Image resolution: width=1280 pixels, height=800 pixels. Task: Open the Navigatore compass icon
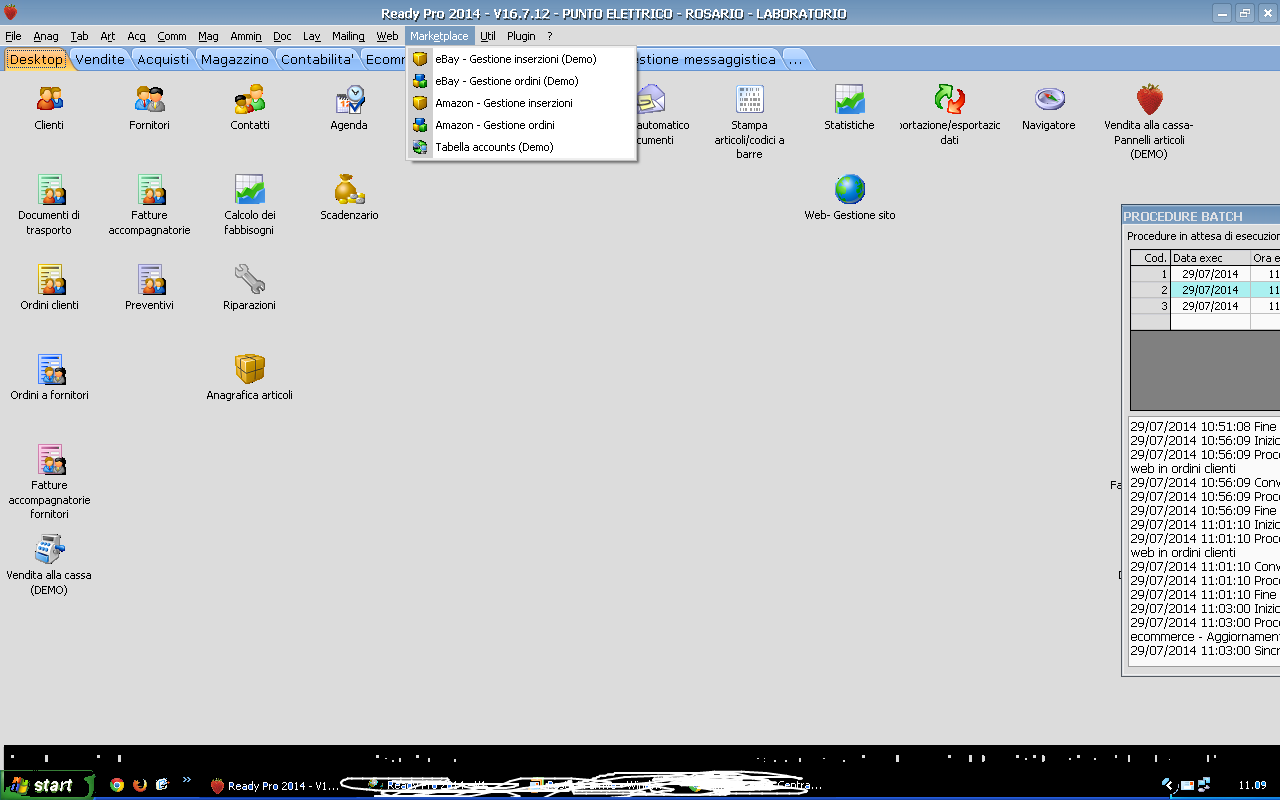(1049, 100)
